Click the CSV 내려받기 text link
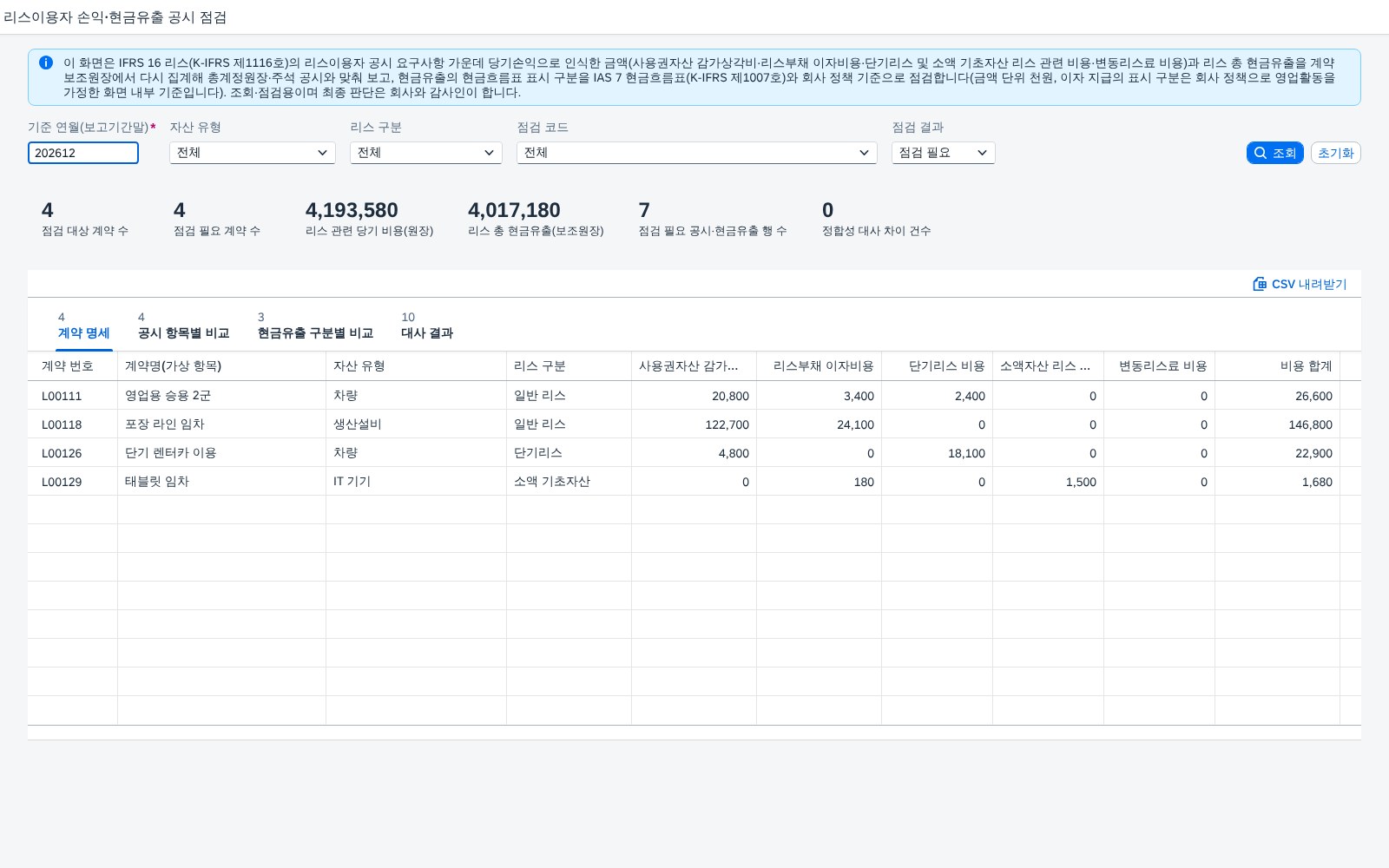The height and width of the screenshot is (868, 1389). tap(1309, 284)
